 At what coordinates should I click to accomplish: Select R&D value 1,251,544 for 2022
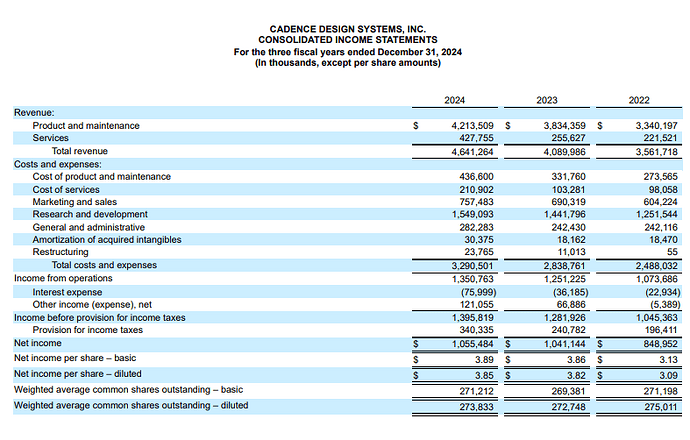tap(657, 215)
